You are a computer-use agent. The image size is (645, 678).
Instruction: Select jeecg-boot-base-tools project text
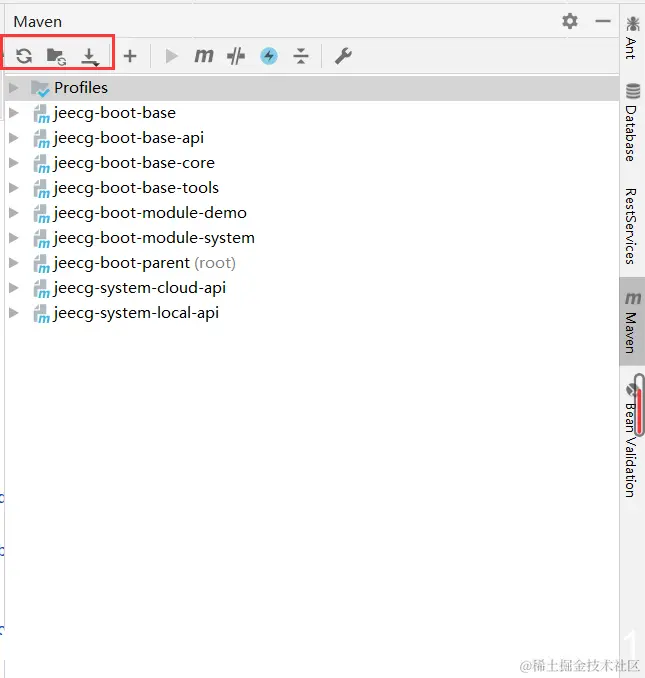coord(136,188)
